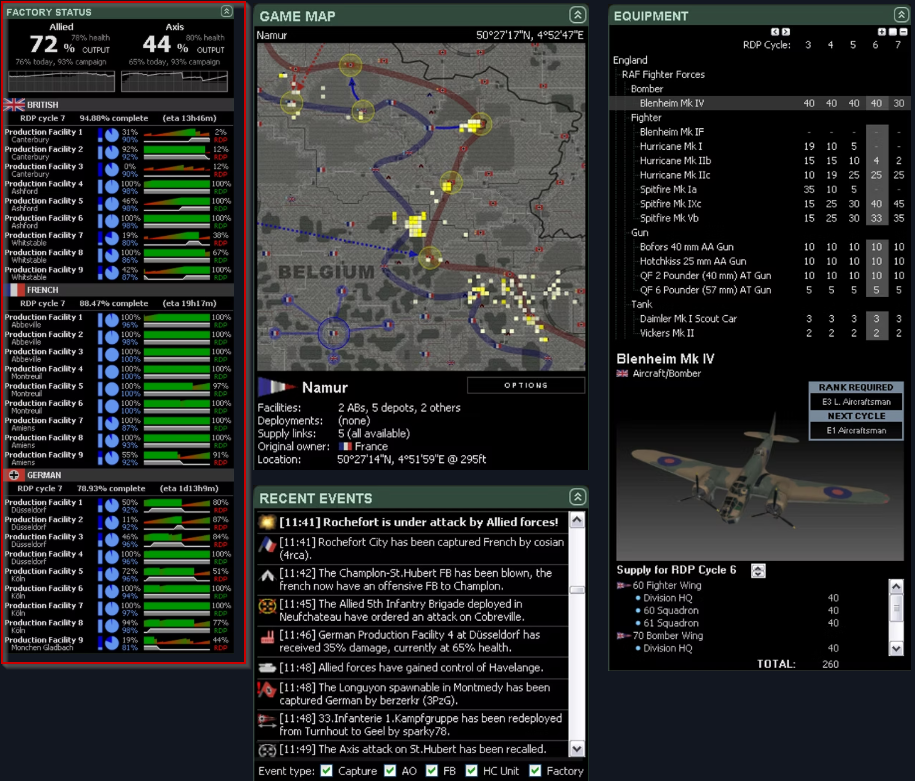
Task: Open the map OPTIONS button
Action: (526, 385)
